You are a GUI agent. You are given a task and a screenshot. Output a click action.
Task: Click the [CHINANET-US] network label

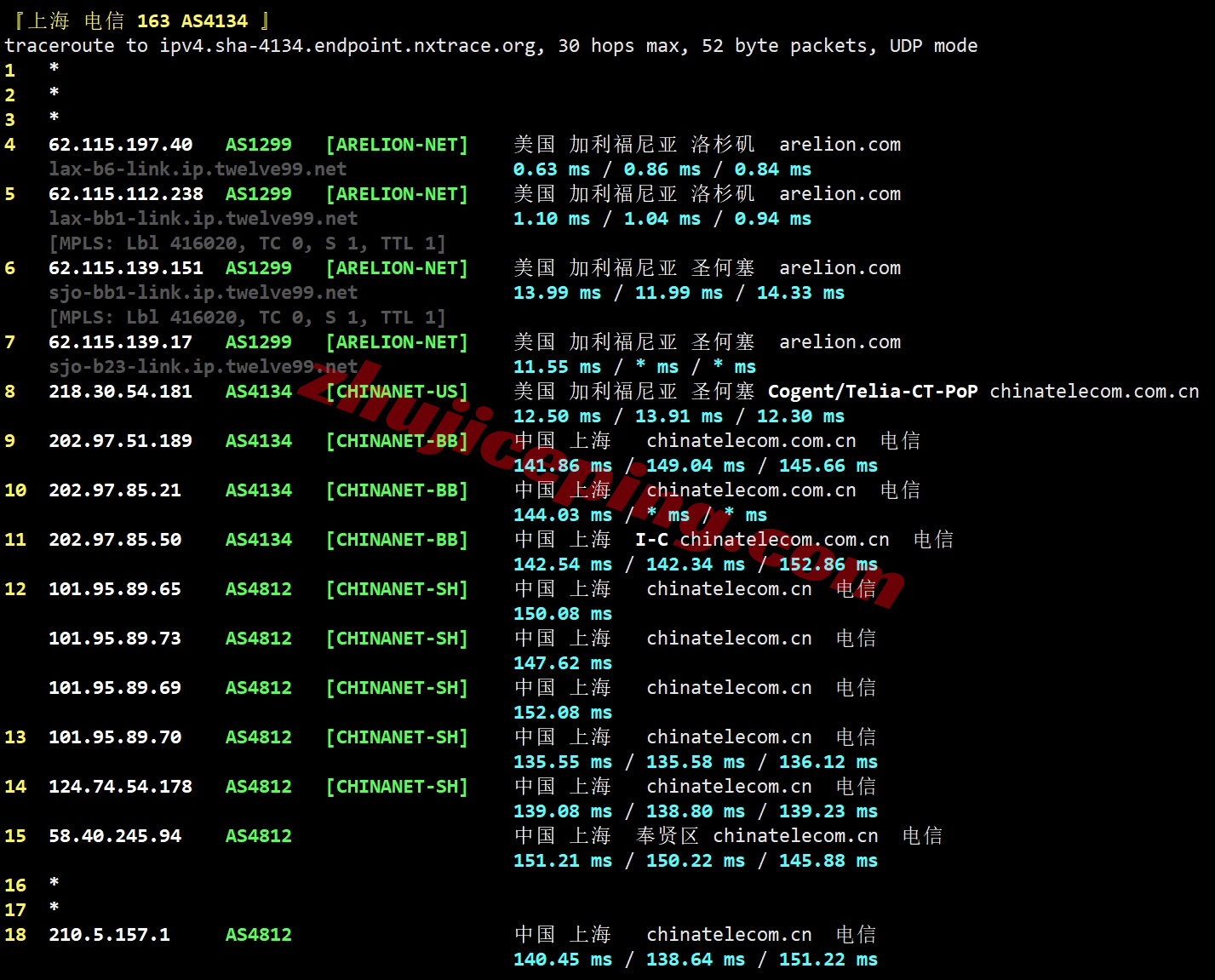tap(397, 392)
